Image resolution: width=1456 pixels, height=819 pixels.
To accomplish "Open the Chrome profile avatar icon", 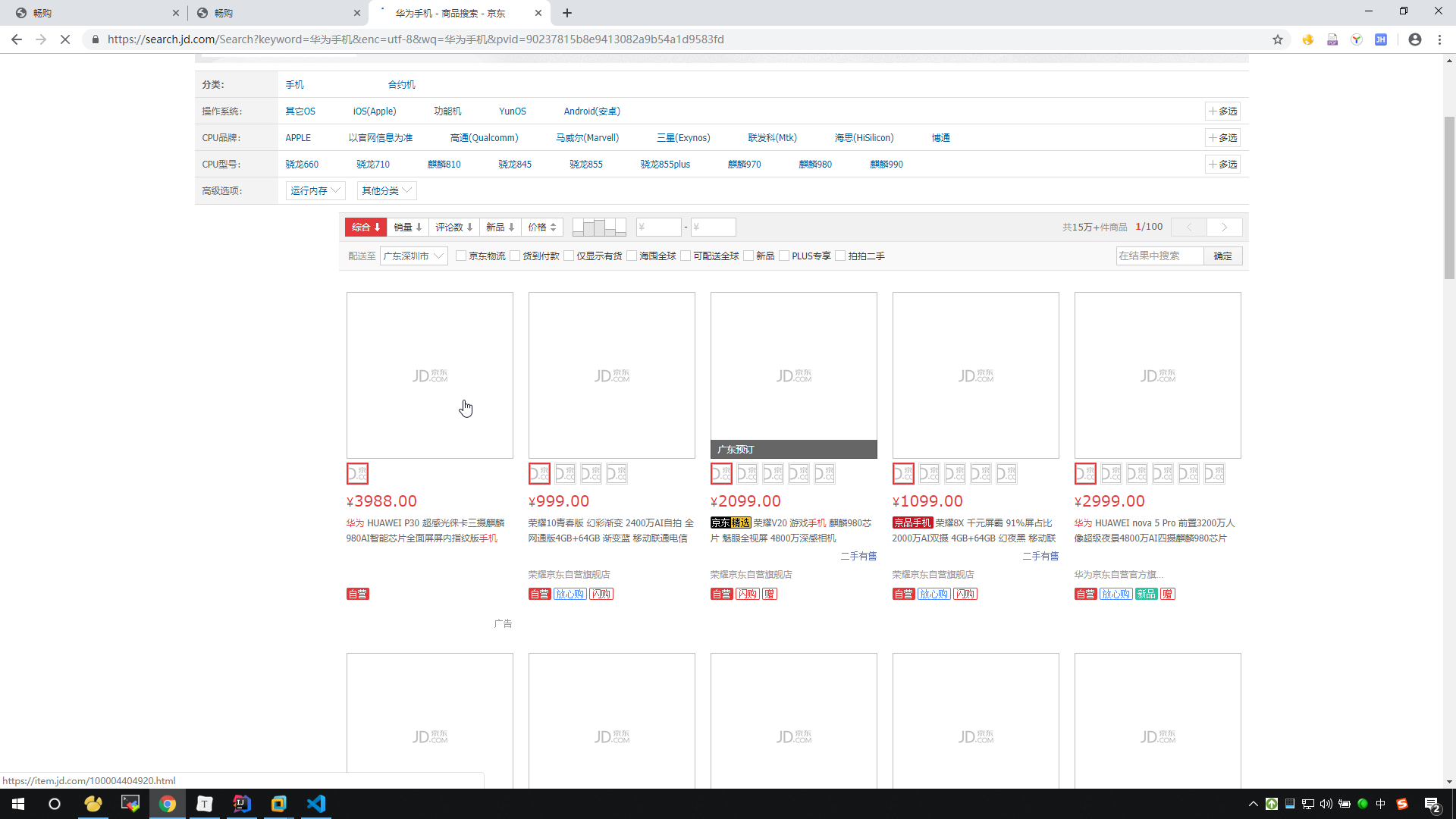I will (x=1415, y=39).
